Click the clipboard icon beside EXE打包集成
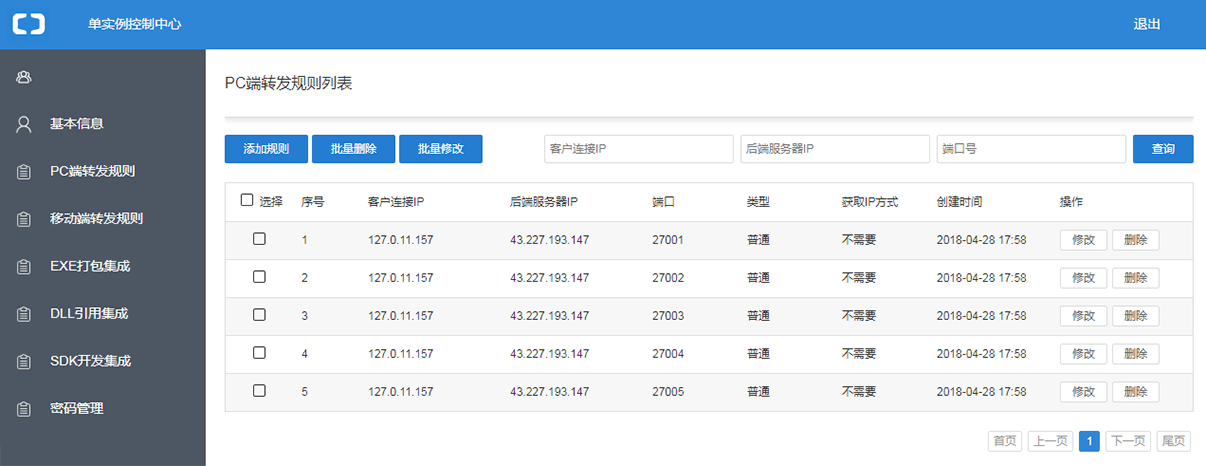The image size is (1206, 466). tap(25, 266)
